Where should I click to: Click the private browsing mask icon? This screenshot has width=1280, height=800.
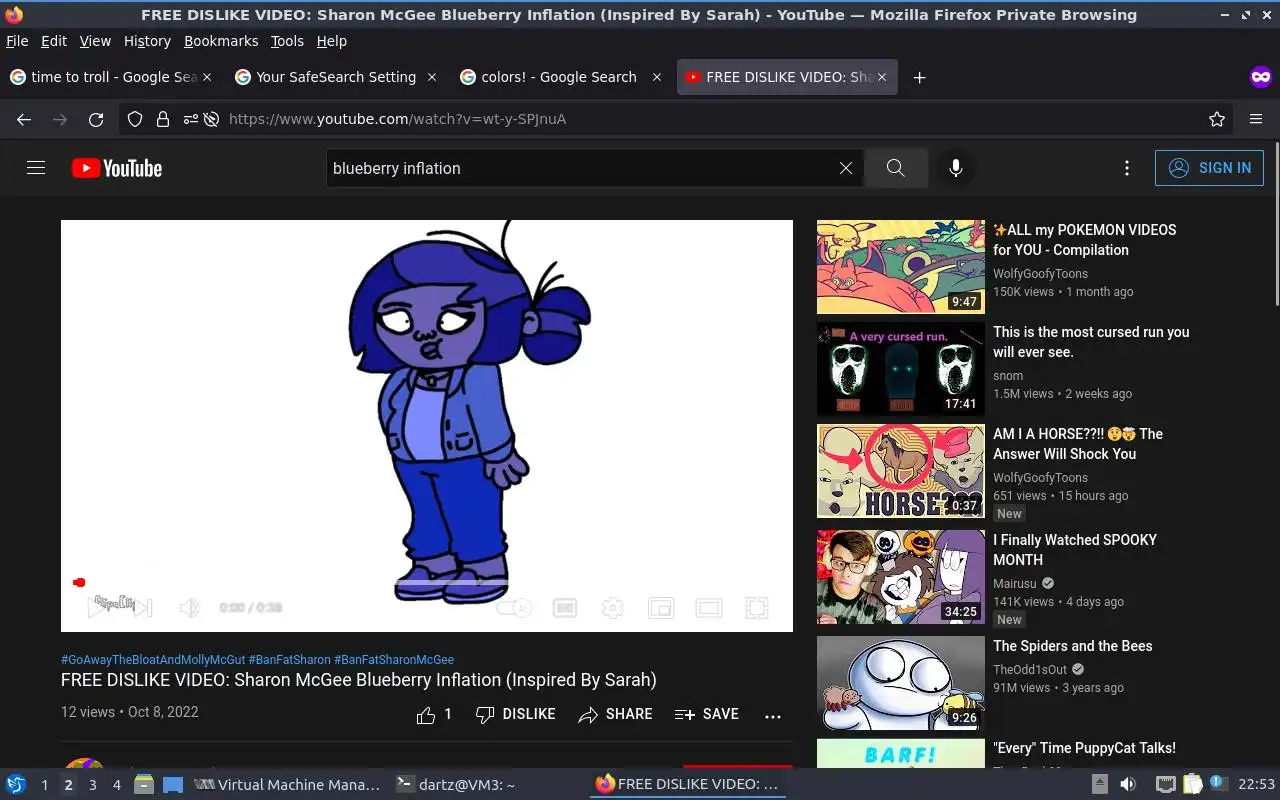point(1261,77)
